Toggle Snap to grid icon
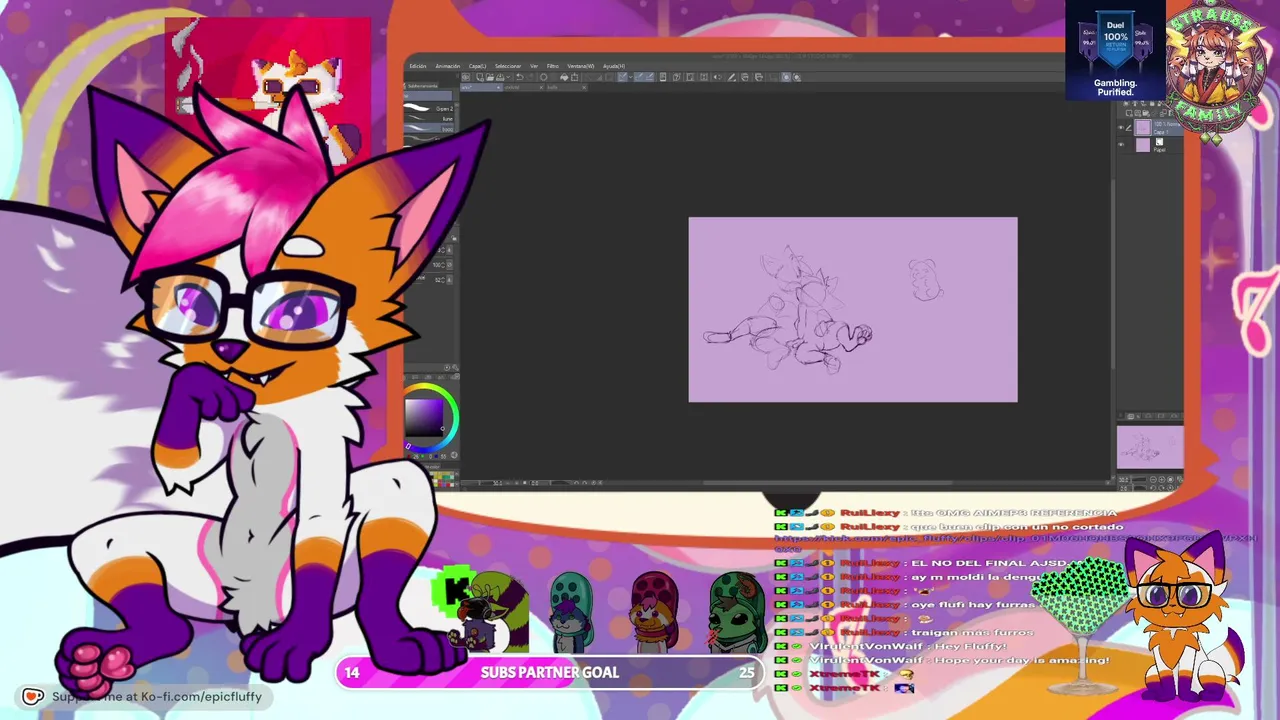Screen dimensions: 1280x720 (x=649, y=77)
